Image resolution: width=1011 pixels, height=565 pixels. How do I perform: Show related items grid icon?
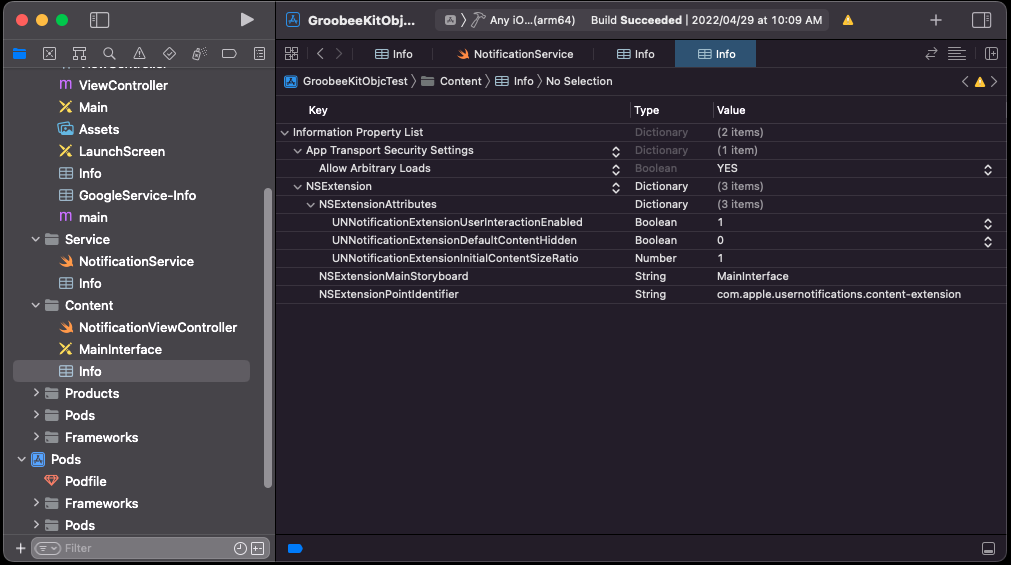tap(291, 54)
